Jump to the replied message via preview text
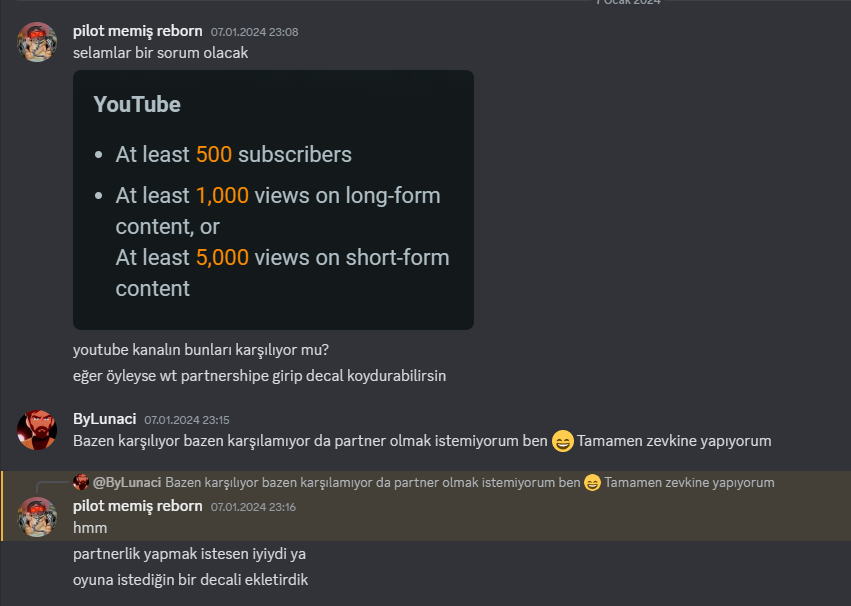The height and width of the screenshot is (606, 851). coord(372,482)
